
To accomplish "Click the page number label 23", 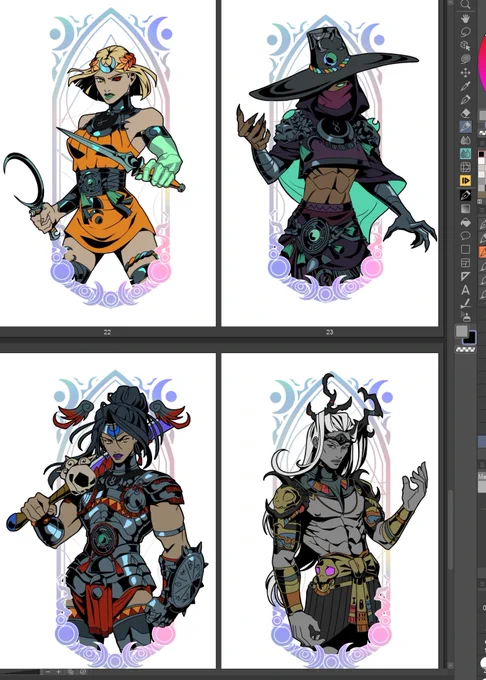I will pyautogui.click(x=329, y=332).
